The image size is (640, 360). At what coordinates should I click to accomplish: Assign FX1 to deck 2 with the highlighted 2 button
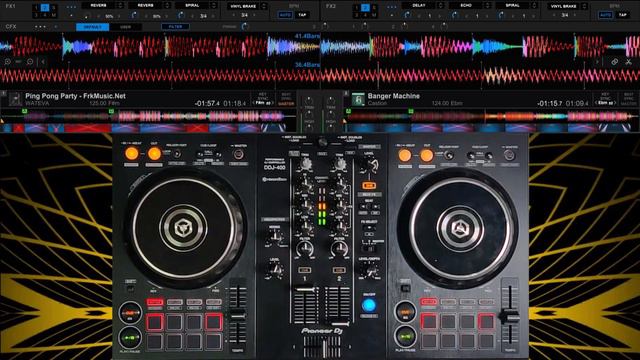45,7
